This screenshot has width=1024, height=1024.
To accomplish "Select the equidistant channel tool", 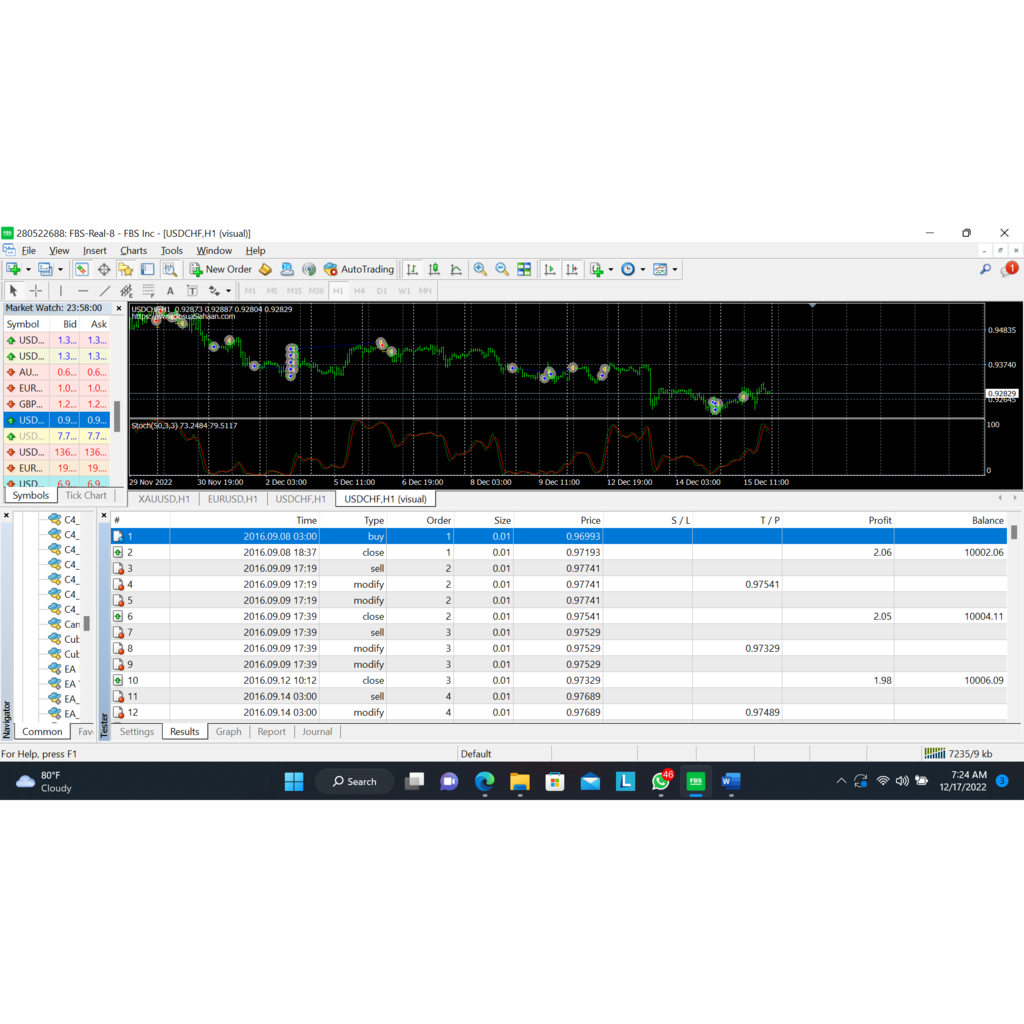I will 126,291.
